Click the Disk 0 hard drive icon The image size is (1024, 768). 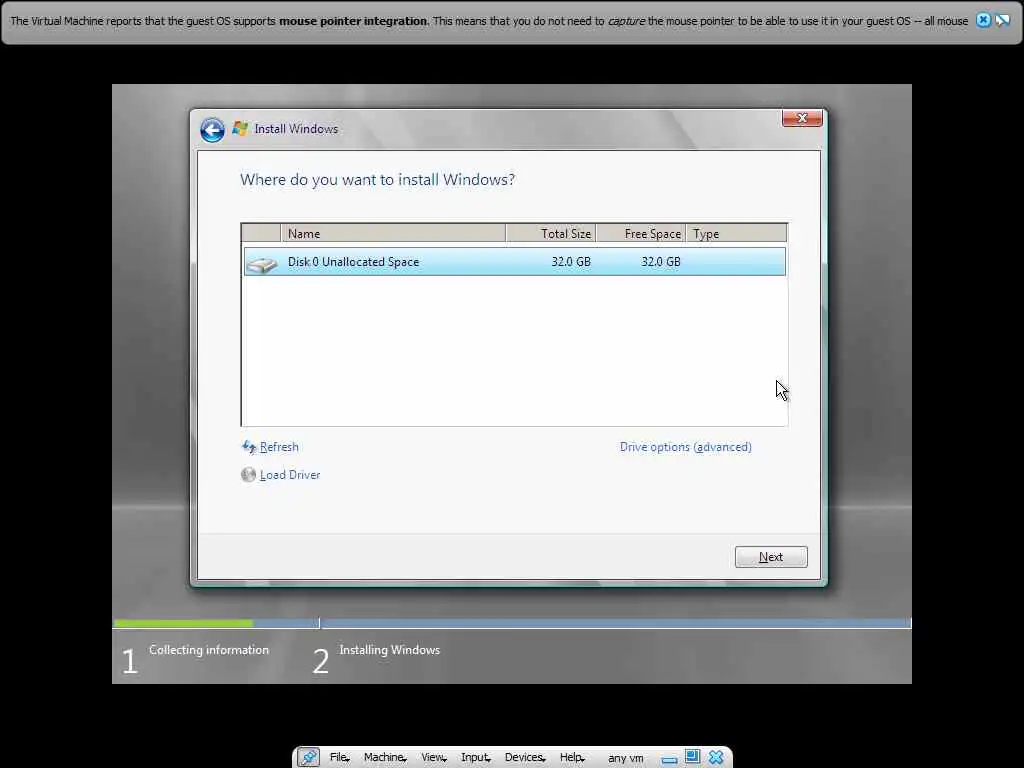(x=262, y=263)
